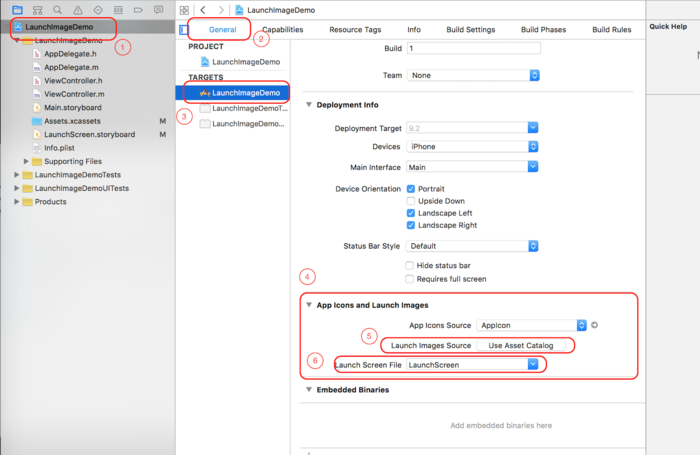This screenshot has height=455, width=700.
Task: Click the related items grid icon
Action: point(184,10)
